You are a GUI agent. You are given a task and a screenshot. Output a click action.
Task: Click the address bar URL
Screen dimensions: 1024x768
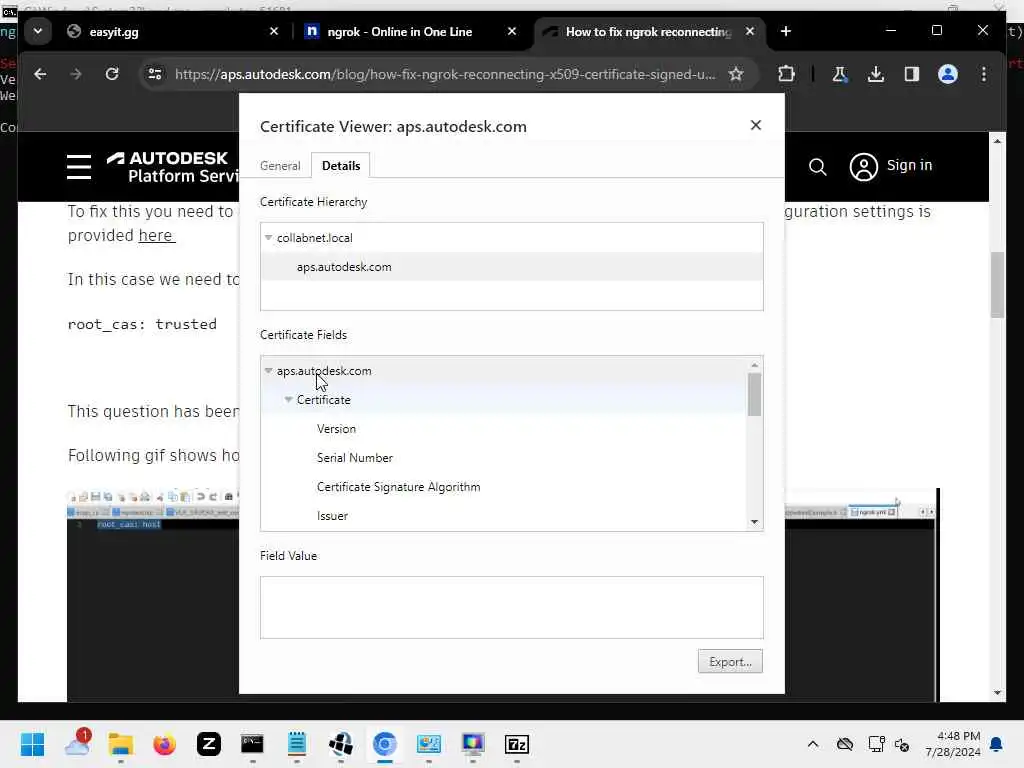click(x=445, y=74)
